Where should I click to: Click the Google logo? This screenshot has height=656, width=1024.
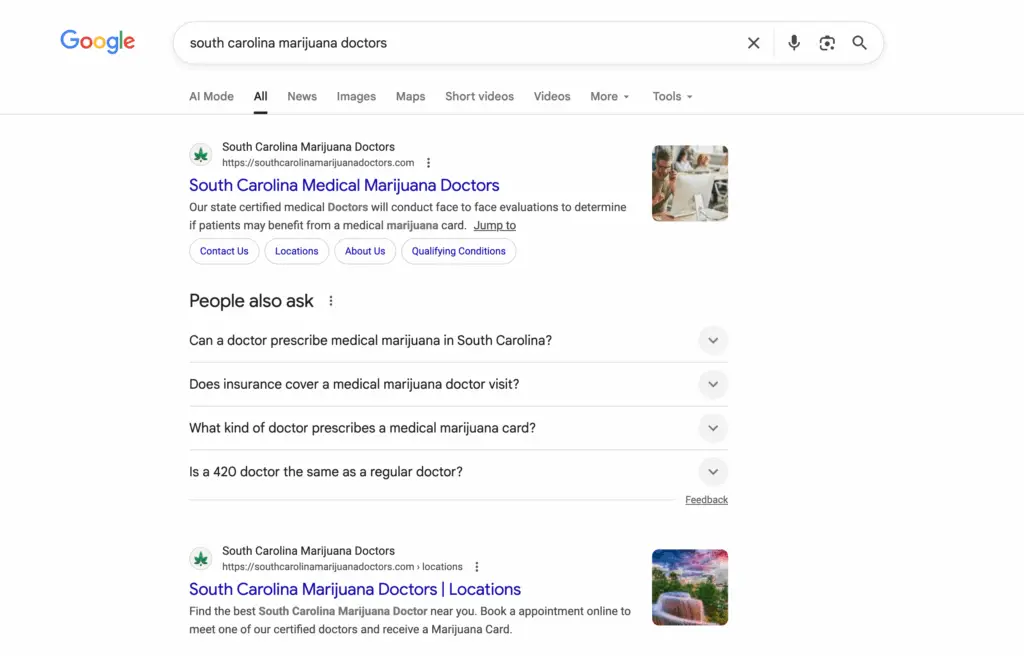(97, 42)
